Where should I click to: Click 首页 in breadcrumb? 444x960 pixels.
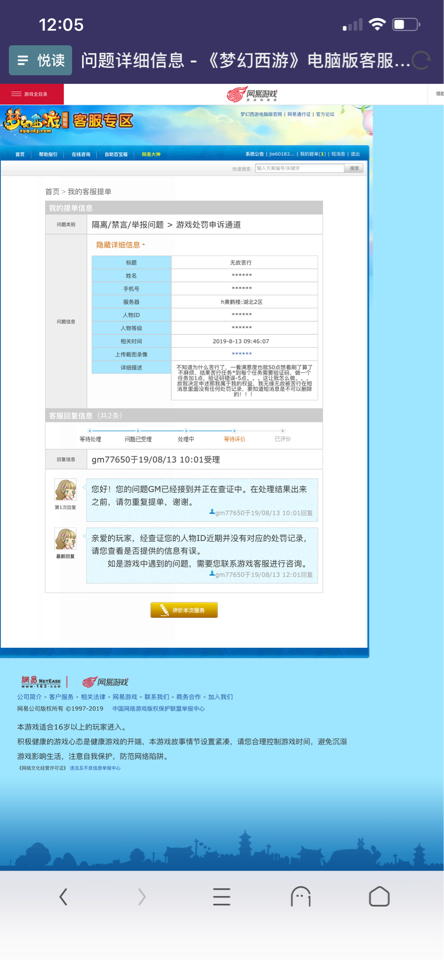(x=53, y=192)
